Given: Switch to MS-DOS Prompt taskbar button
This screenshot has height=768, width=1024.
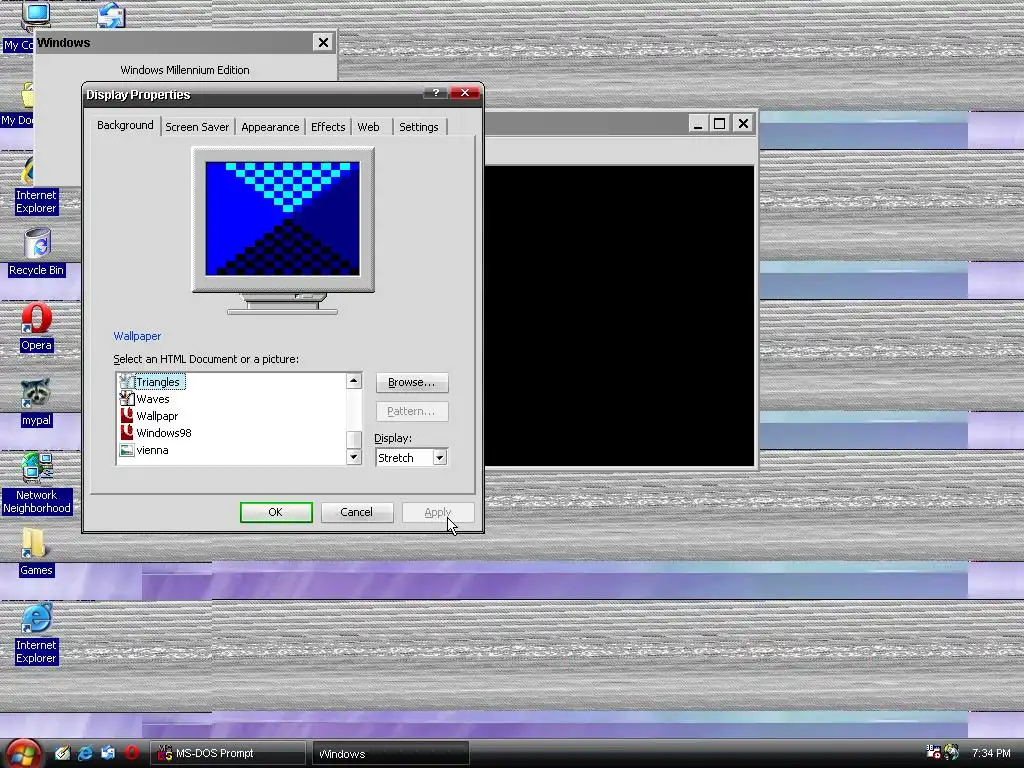Looking at the screenshot, I should [x=227, y=753].
